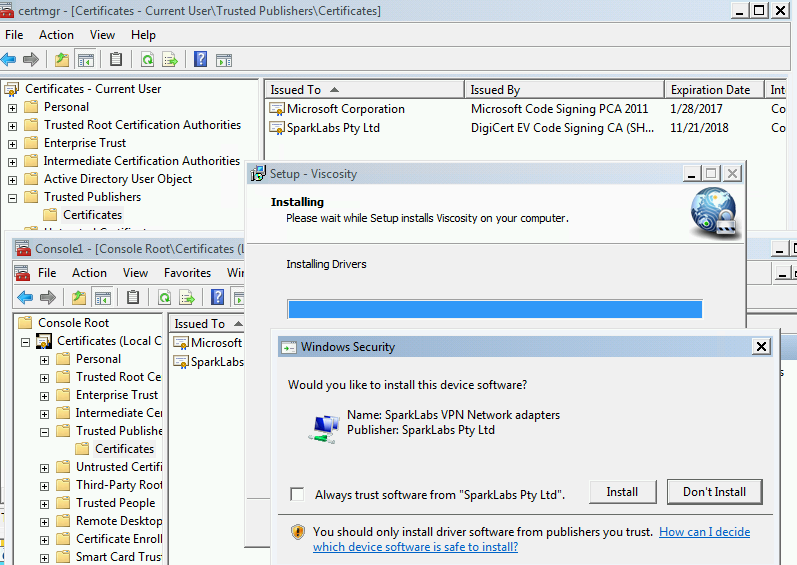Select Console Root in Console1 tree
The image size is (797, 565).
point(73,323)
